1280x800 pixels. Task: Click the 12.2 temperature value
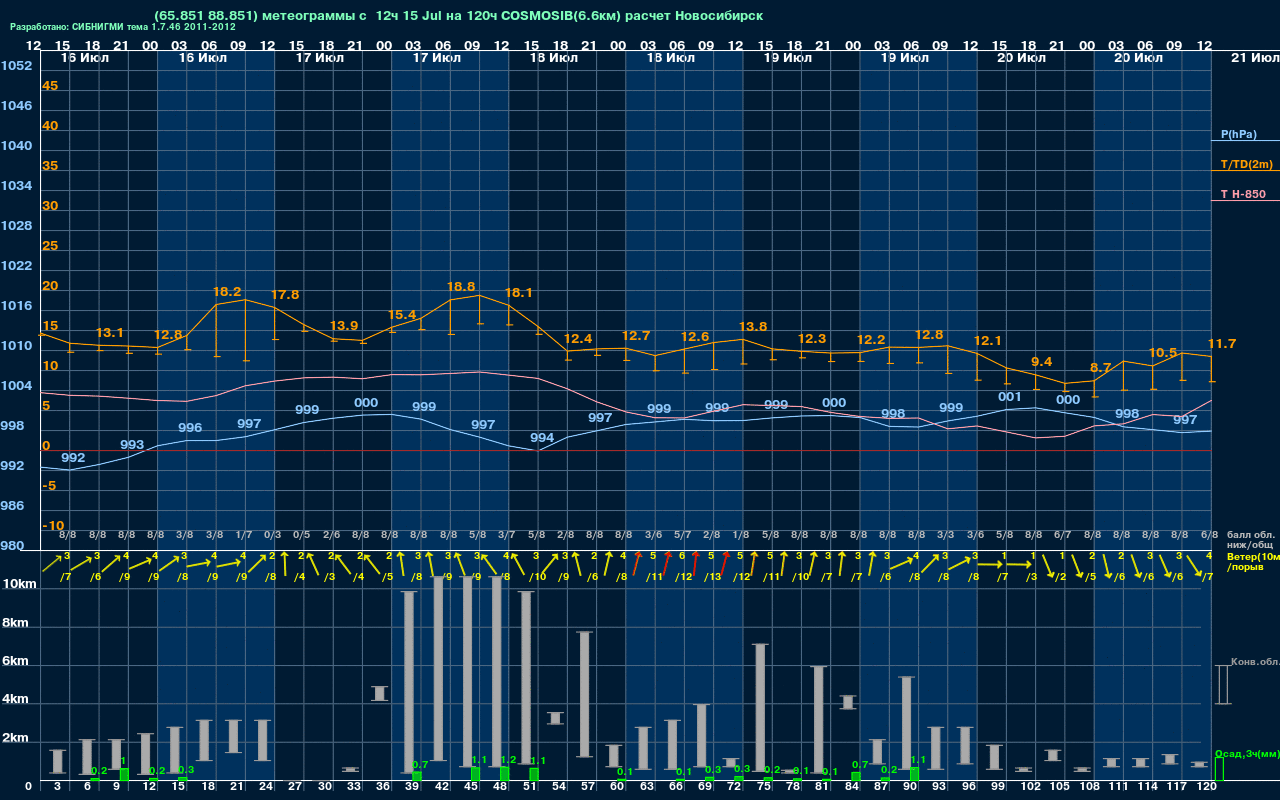pyautogui.click(x=871, y=340)
